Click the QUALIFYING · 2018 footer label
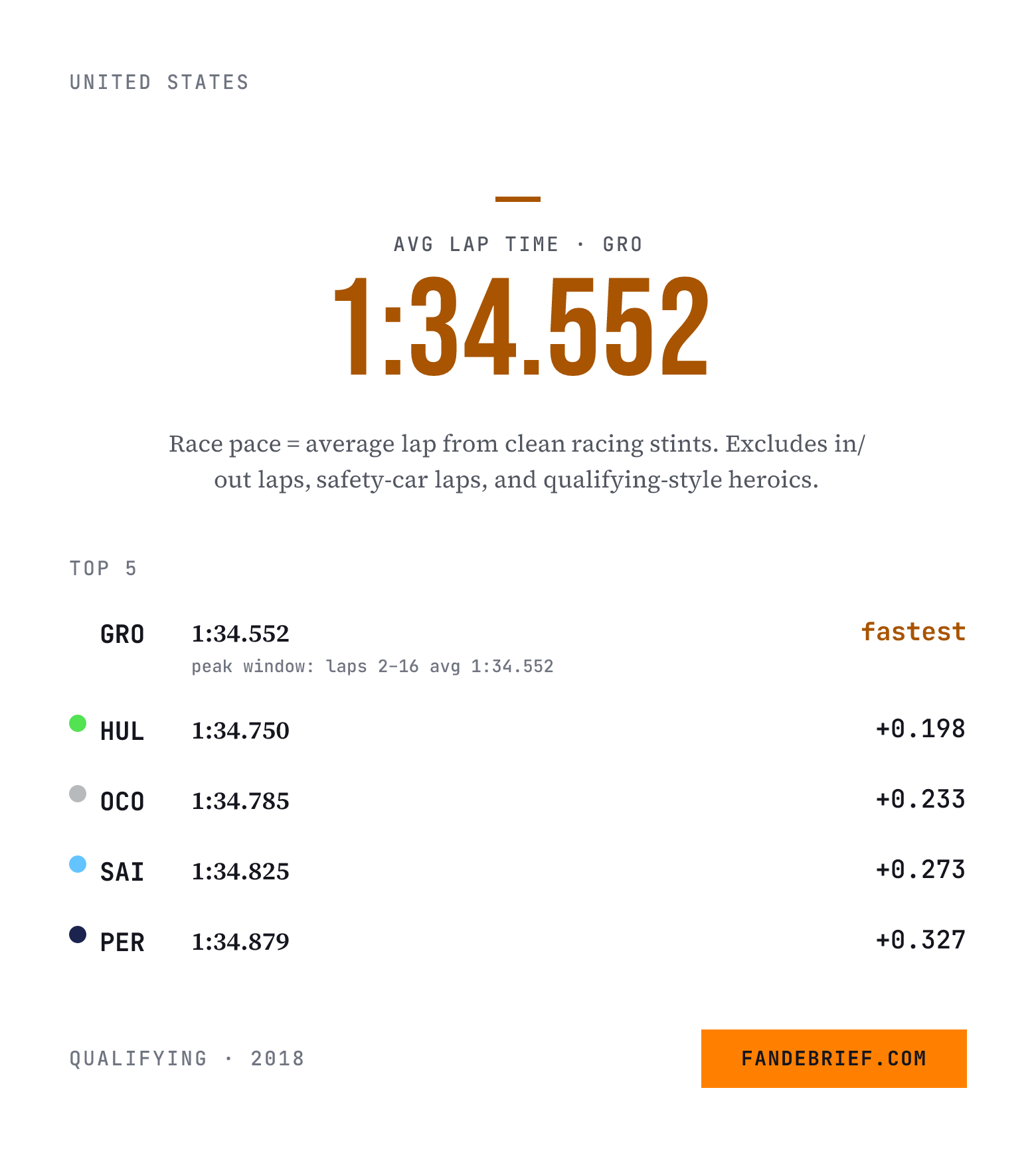 pyautogui.click(x=187, y=1059)
